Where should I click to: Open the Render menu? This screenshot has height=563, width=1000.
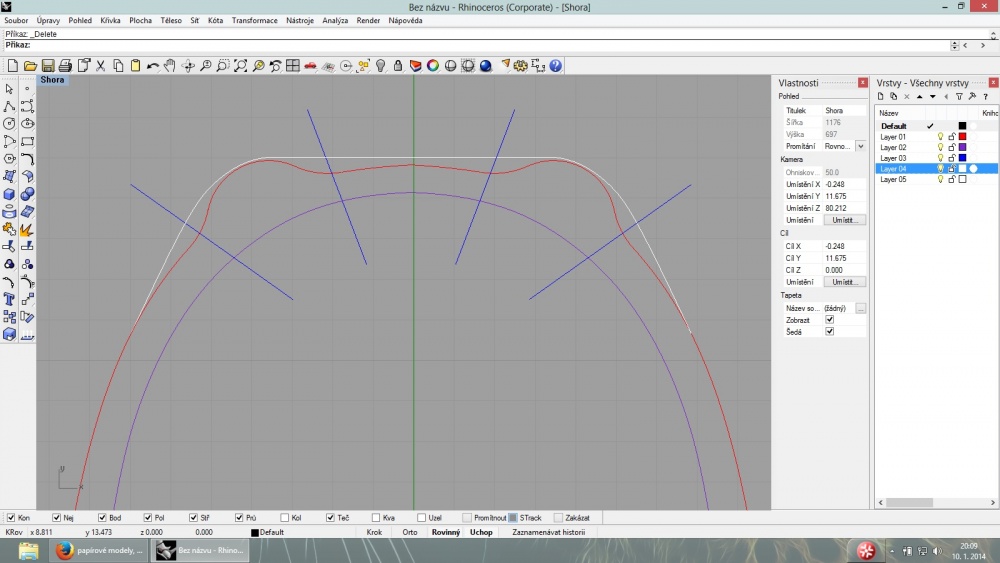368,20
